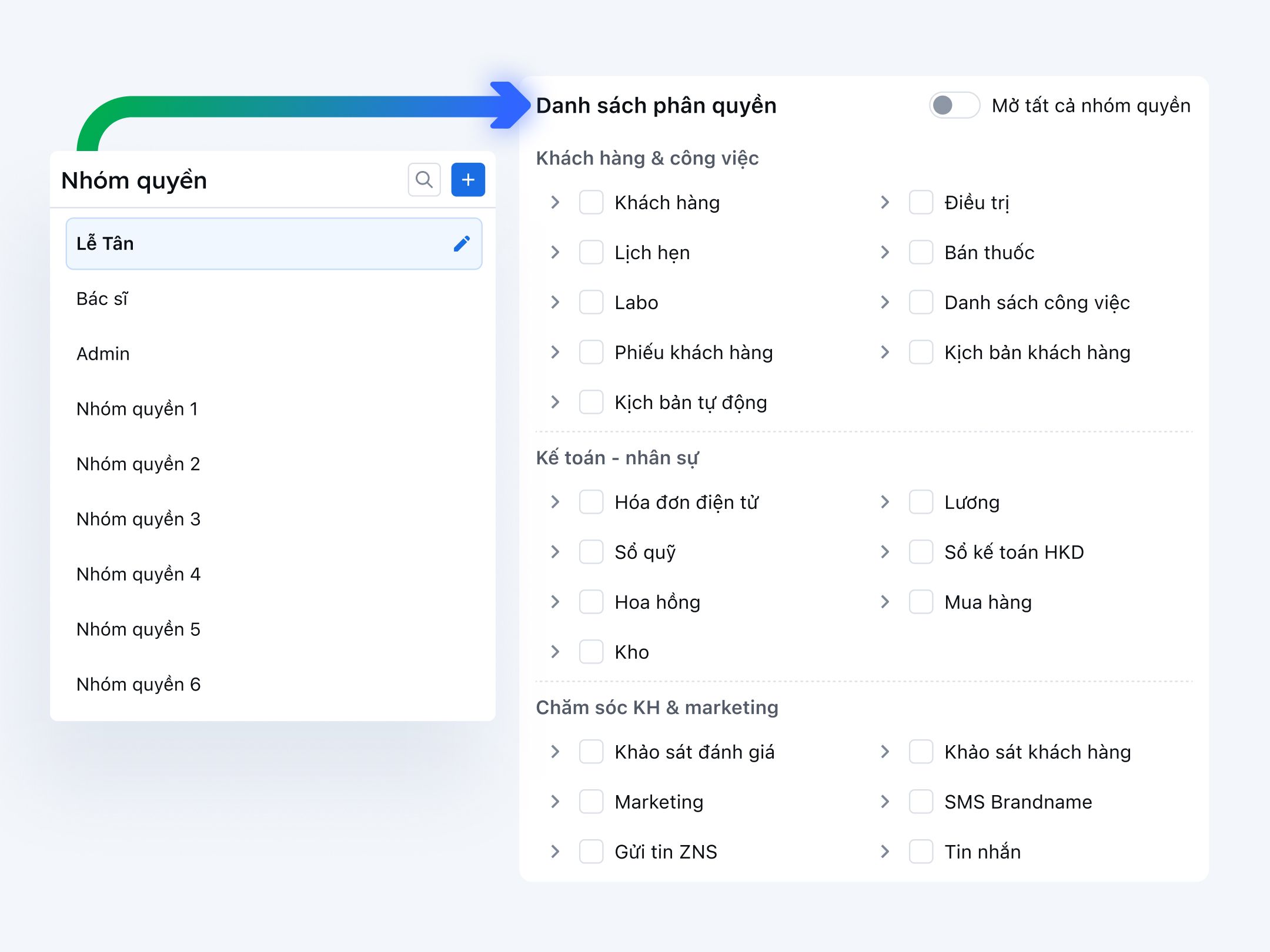This screenshot has height=952, width=1270.
Task: Expand the Lương permission chevron
Action: point(885,502)
